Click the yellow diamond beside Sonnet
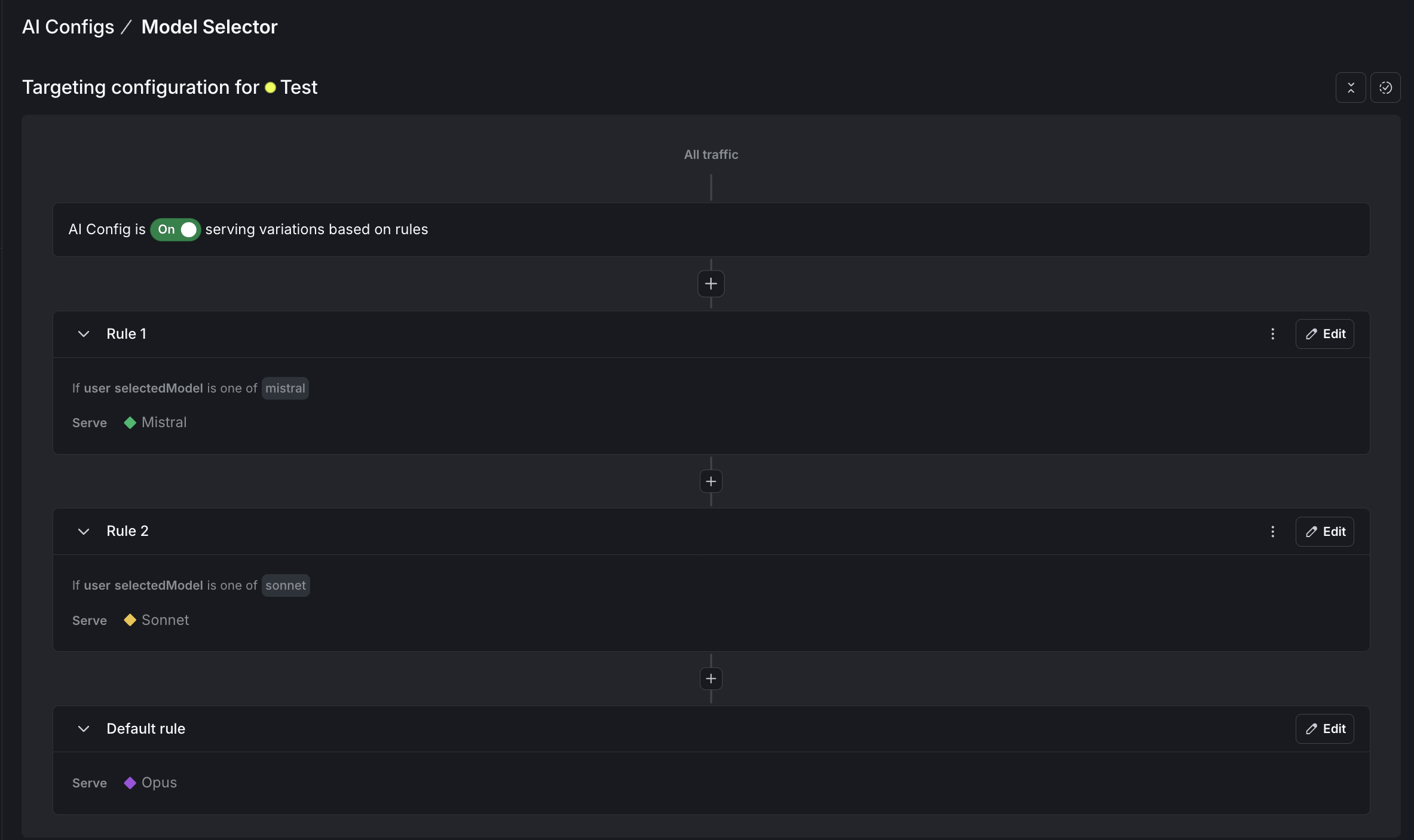Screen dimensions: 1414x840 pos(129,620)
